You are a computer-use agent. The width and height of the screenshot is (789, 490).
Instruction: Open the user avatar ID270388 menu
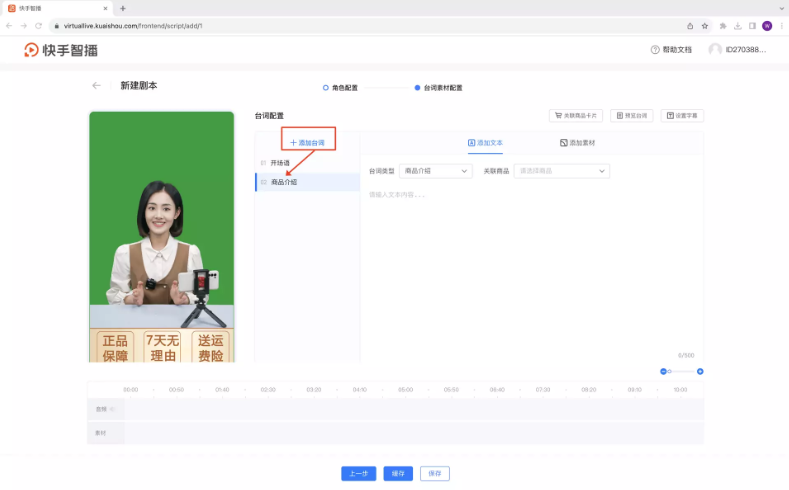tap(737, 49)
